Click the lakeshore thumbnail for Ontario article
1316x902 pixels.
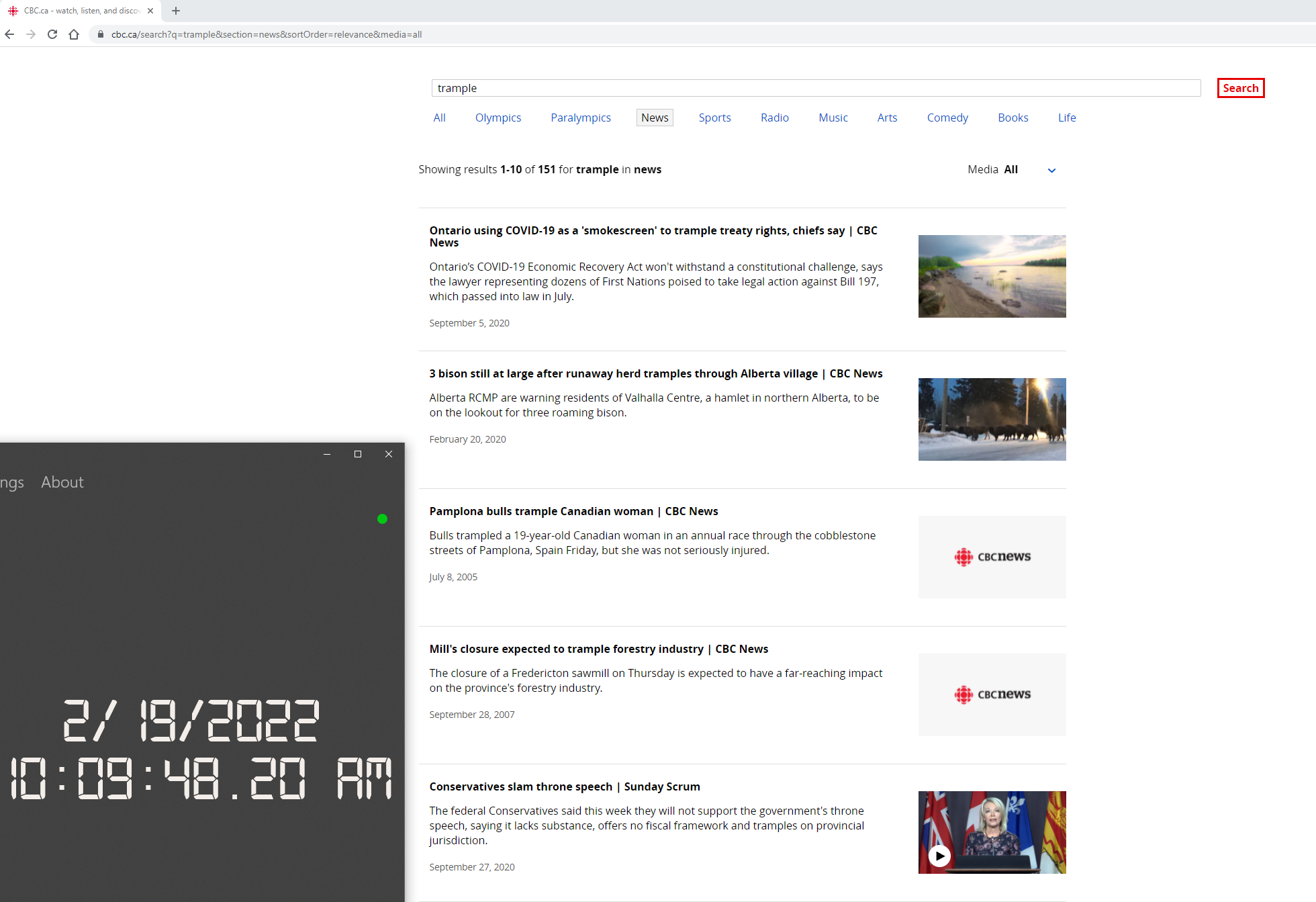pyautogui.click(x=992, y=276)
